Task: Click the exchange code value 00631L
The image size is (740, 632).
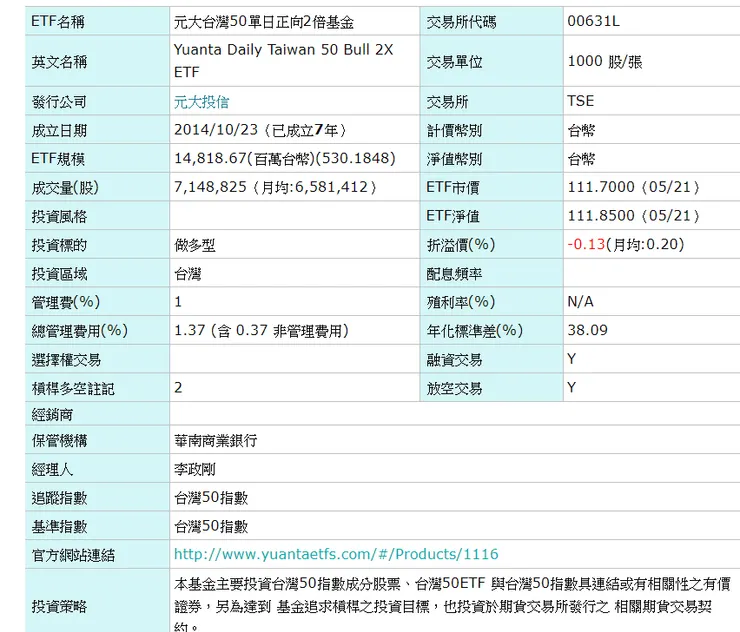Action: click(593, 21)
